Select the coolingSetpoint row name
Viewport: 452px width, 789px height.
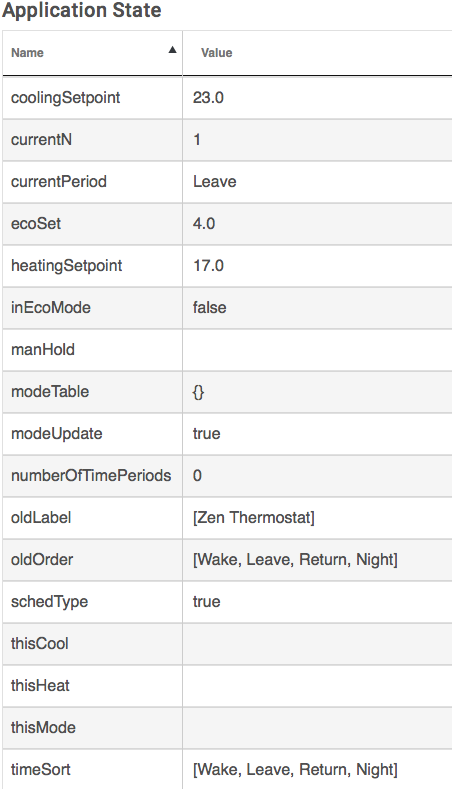[65, 98]
